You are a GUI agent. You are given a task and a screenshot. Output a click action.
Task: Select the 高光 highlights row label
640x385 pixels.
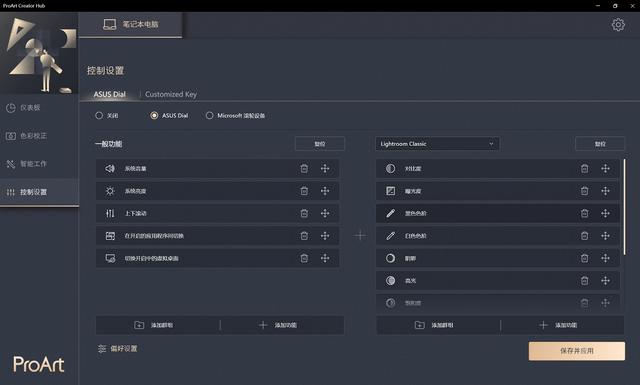(410, 280)
